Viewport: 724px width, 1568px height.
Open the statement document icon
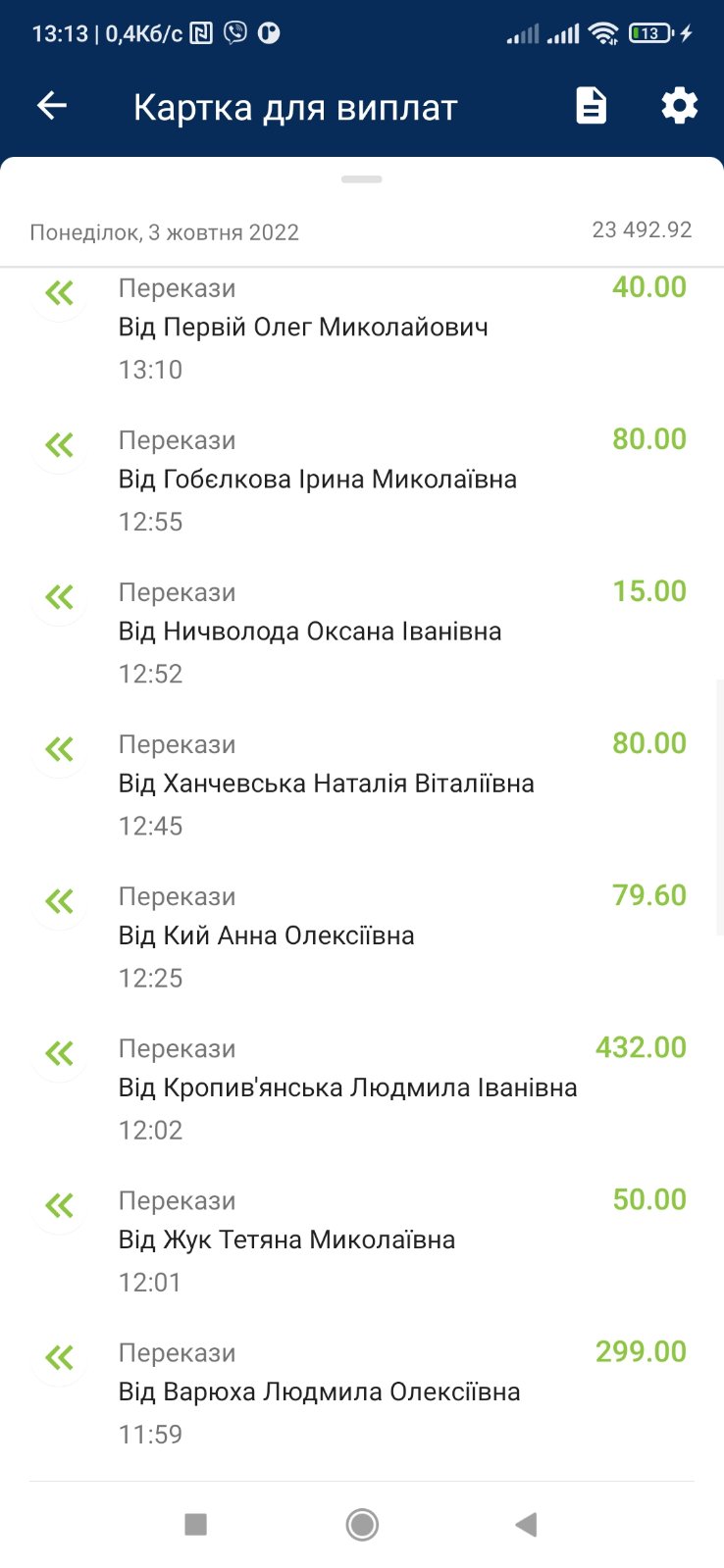pos(591,106)
